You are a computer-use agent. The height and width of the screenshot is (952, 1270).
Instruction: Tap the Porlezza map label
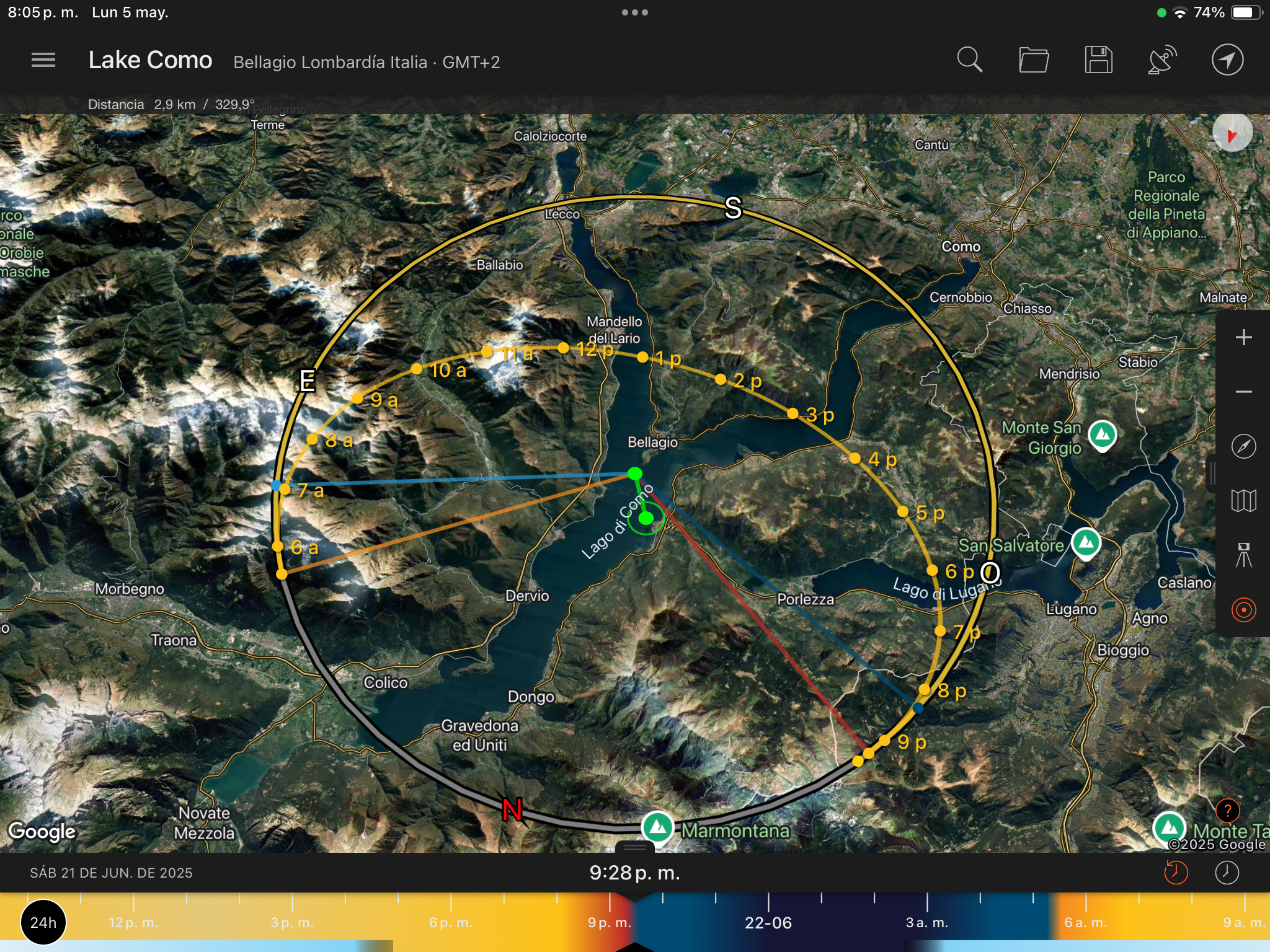coord(806,599)
